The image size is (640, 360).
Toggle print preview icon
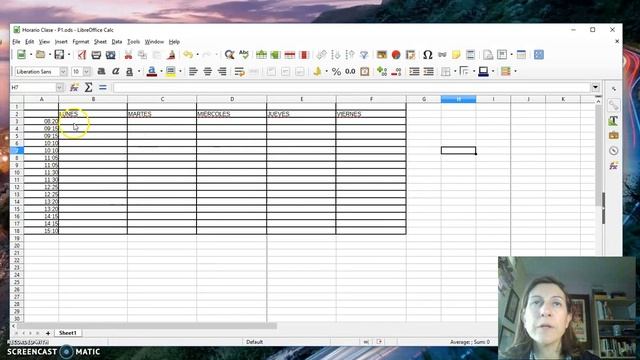(x=111, y=55)
